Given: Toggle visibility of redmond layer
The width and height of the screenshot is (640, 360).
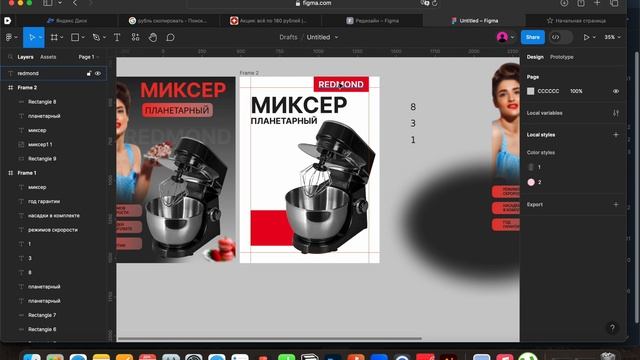Looking at the screenshot, I should pos(98,73).
